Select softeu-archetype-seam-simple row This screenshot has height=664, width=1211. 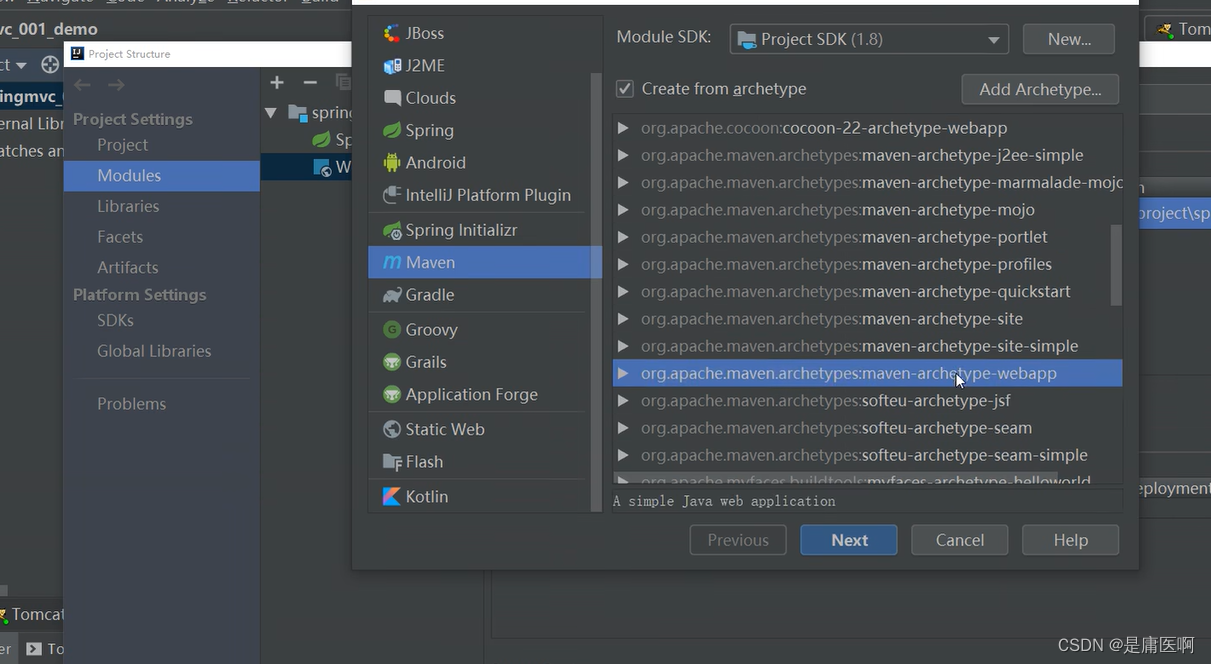coord(867,455)
